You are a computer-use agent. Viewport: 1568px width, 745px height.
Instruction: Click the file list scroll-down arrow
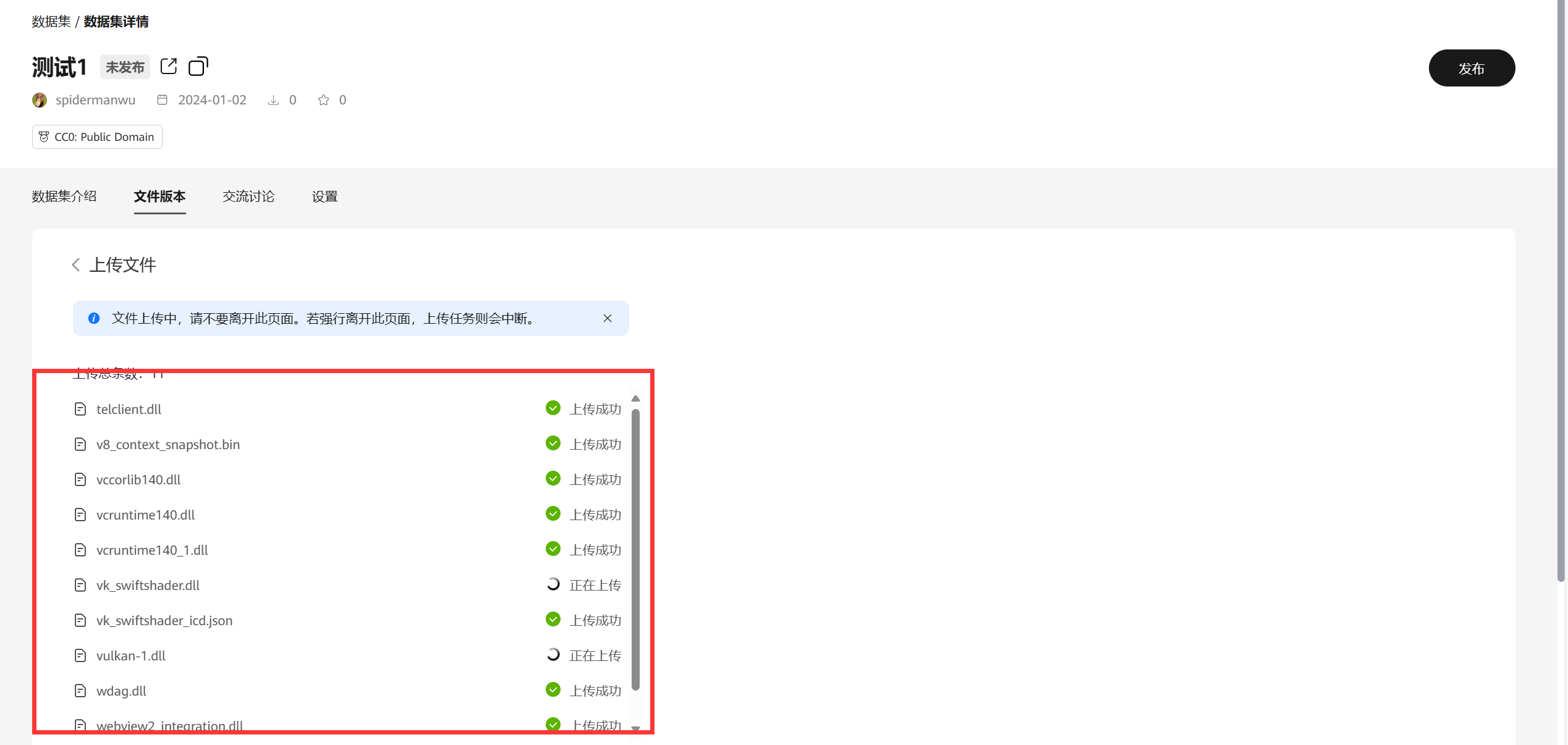tap(635, 728)
